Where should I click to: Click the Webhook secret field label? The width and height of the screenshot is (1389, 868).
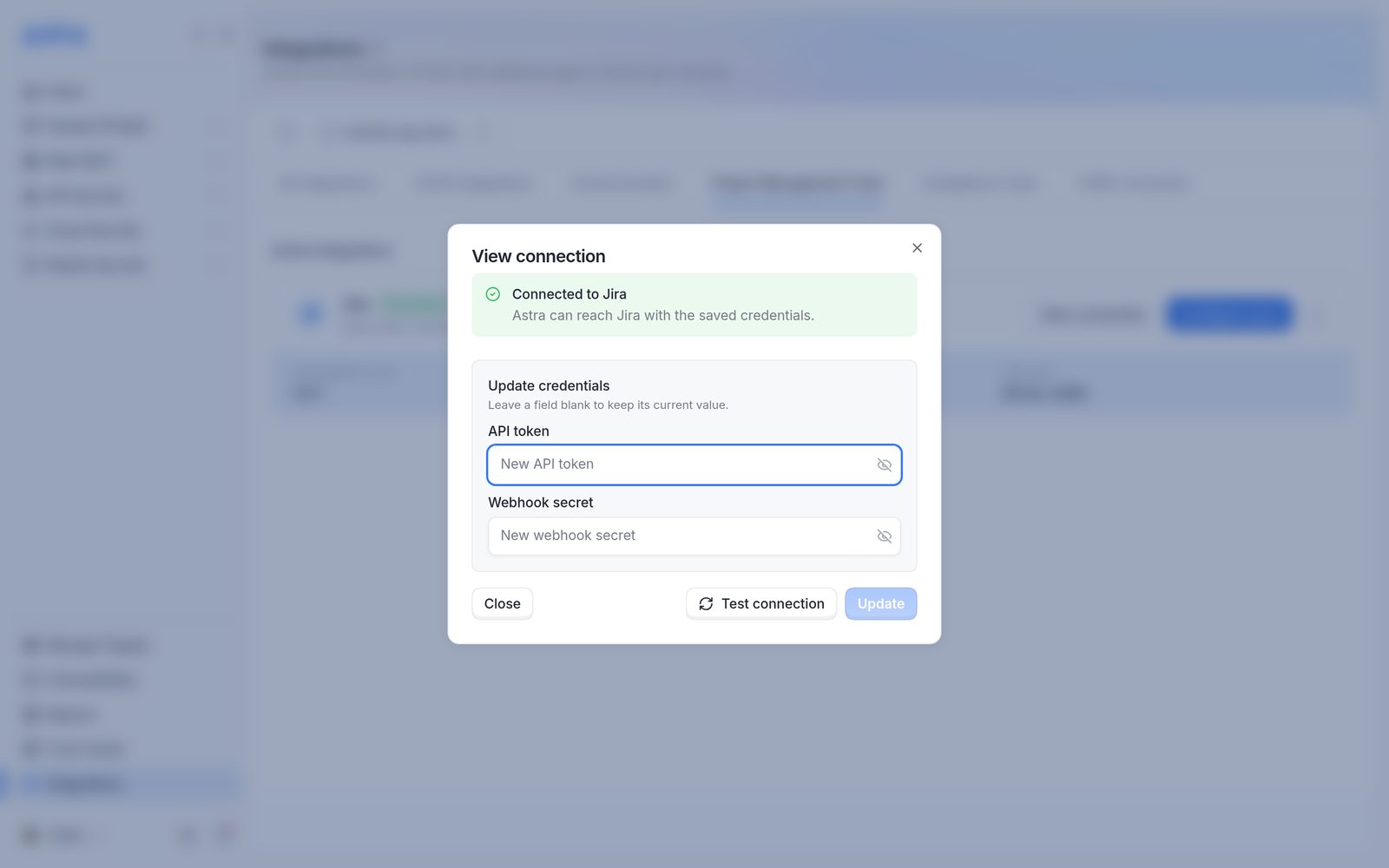tap(541, 503)
